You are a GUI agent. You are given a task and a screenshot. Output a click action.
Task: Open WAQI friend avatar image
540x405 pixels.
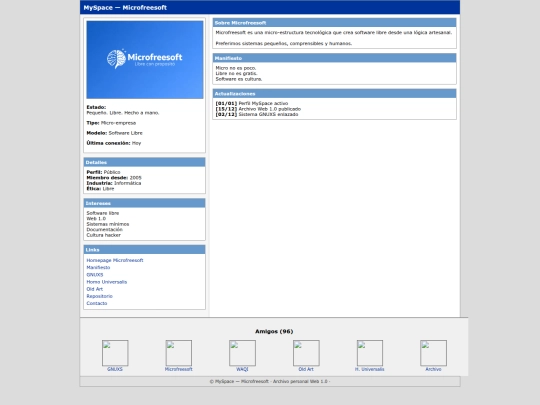(242, 353)
